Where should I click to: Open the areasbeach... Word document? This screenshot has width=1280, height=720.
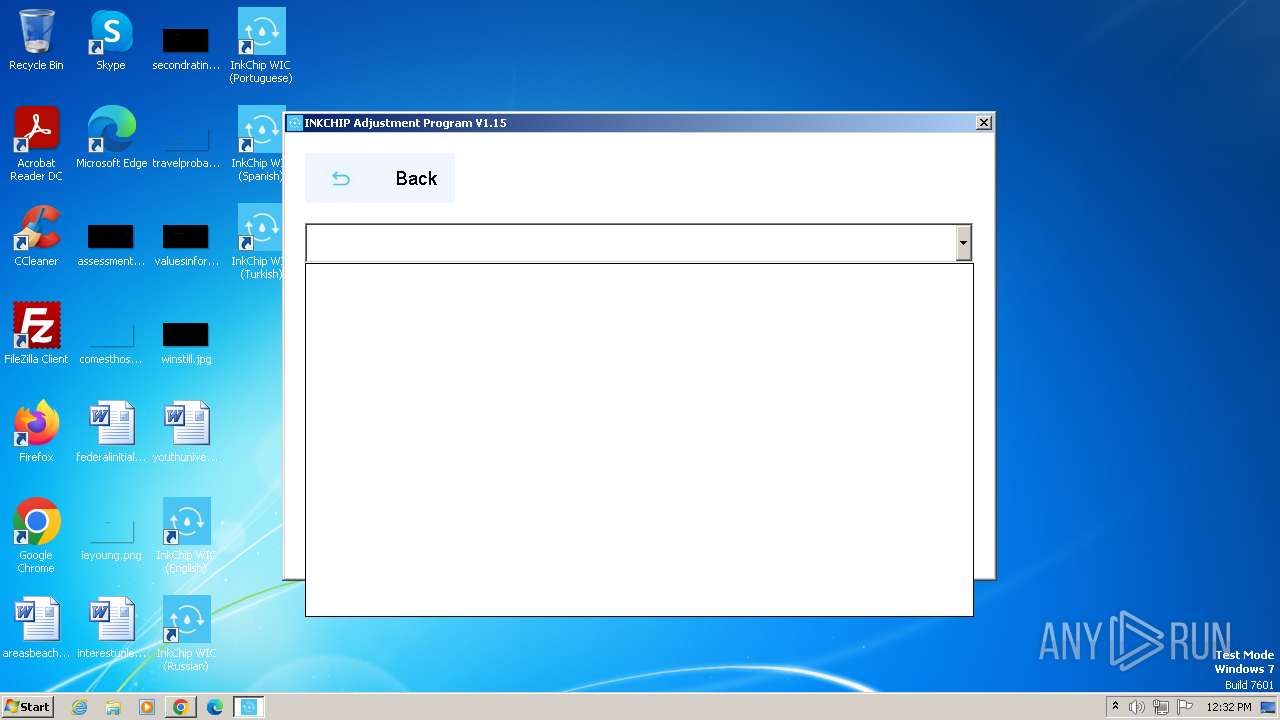(x=36, y=628)
